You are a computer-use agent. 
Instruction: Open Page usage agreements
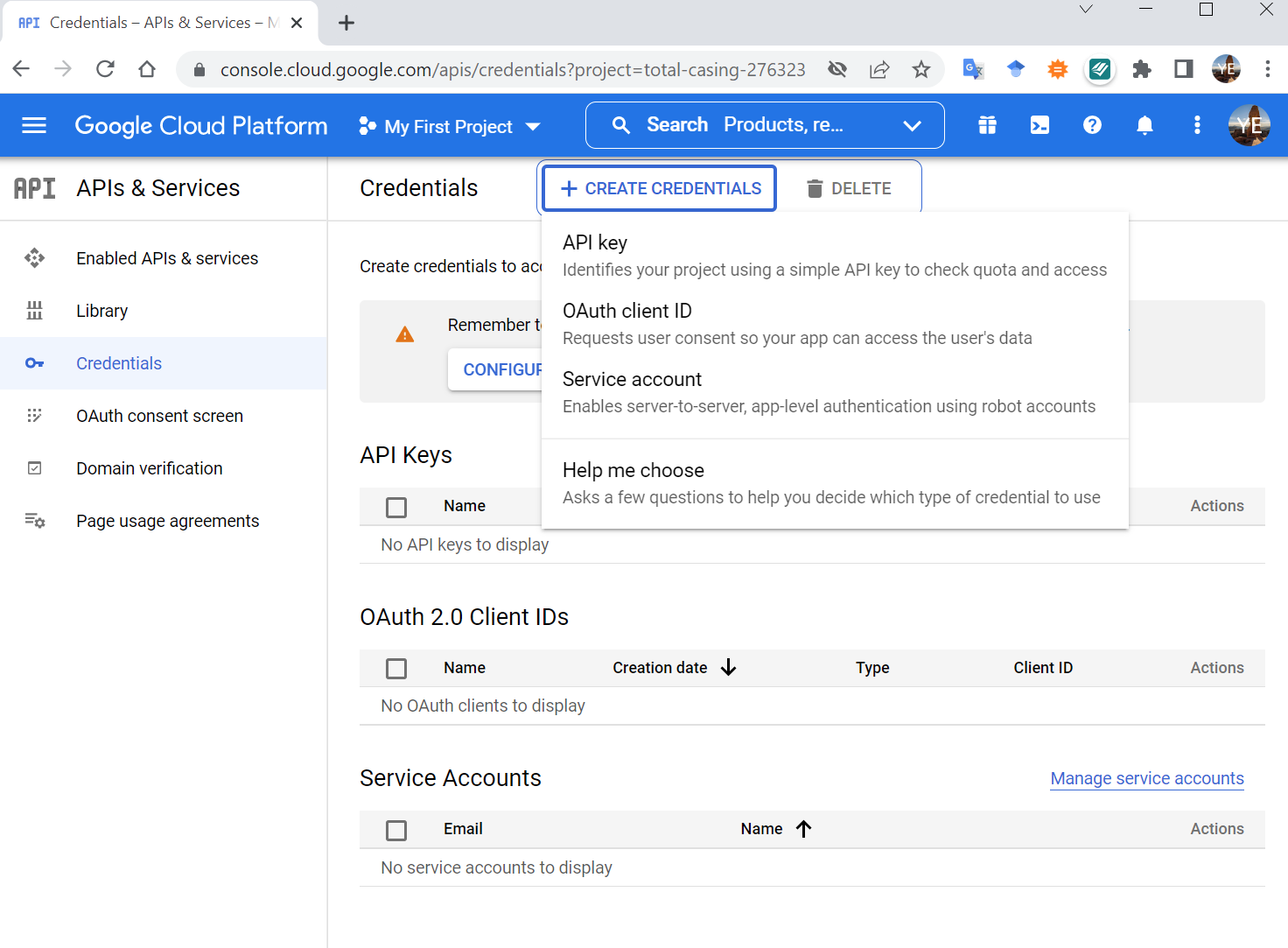click(x=164, y=521)
